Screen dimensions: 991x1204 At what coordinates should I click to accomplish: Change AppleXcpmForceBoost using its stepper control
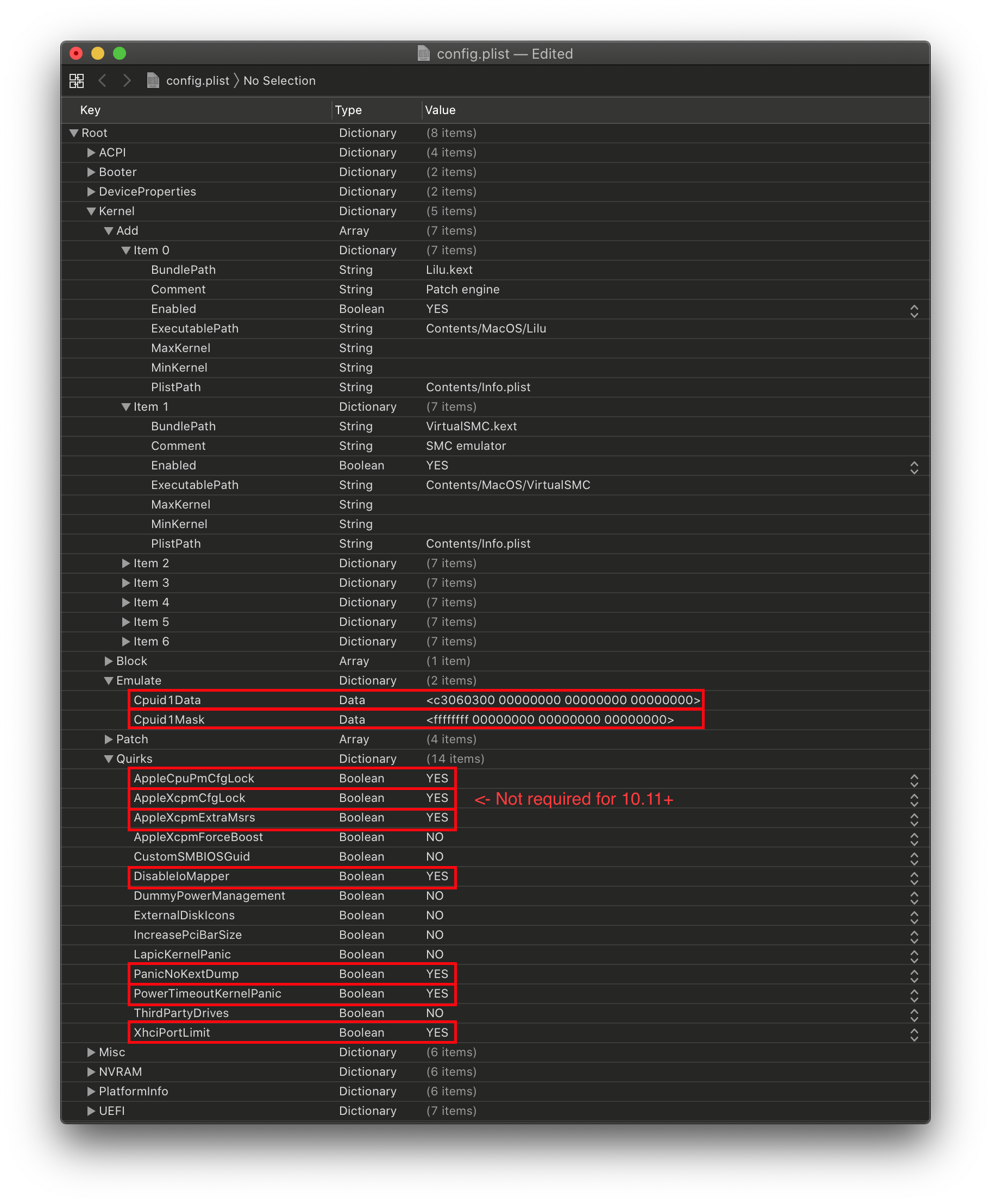point(914,839)
